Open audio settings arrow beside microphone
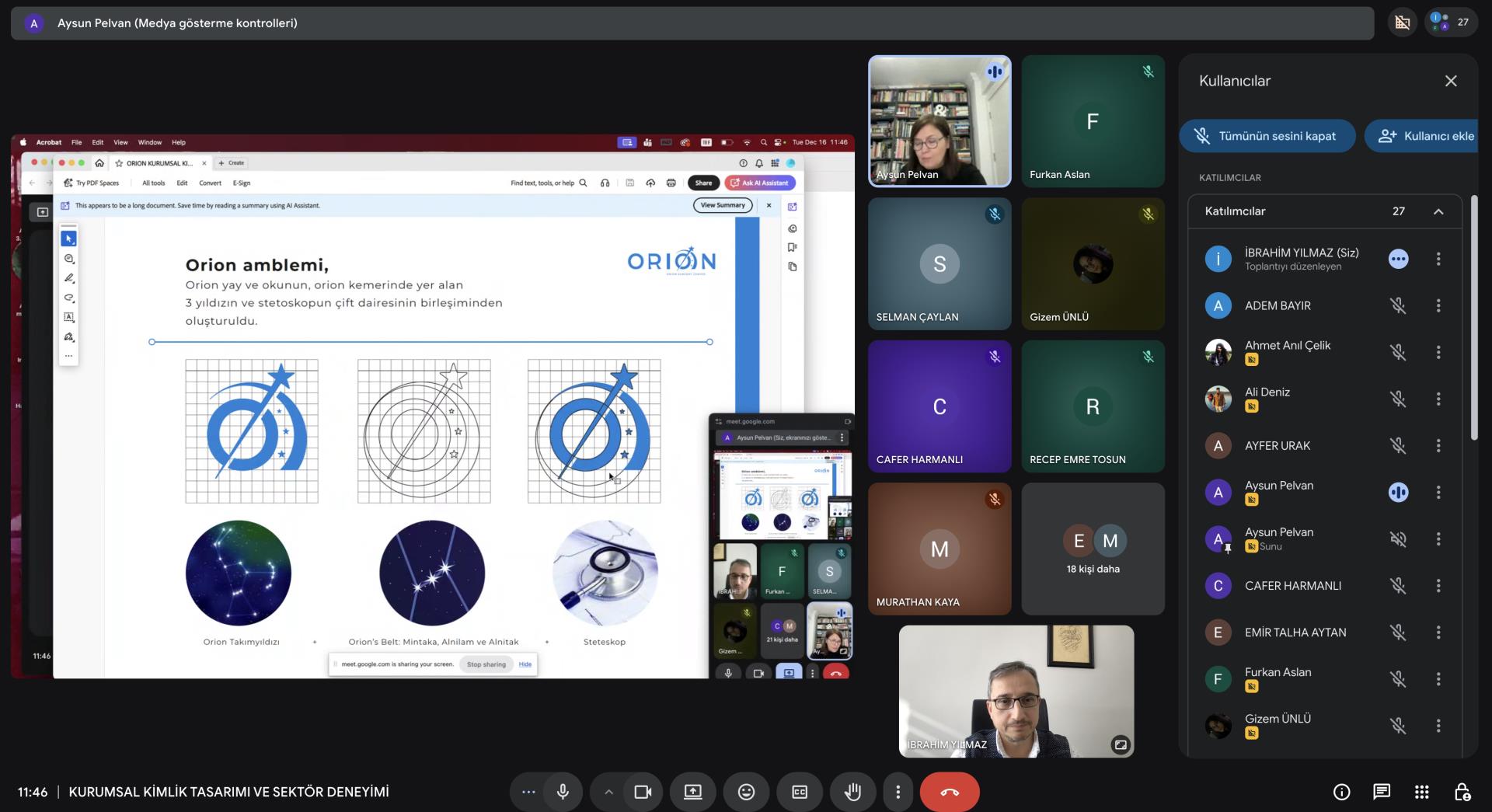This screenshot has height=812, width=1492. [x=608, y=792]
